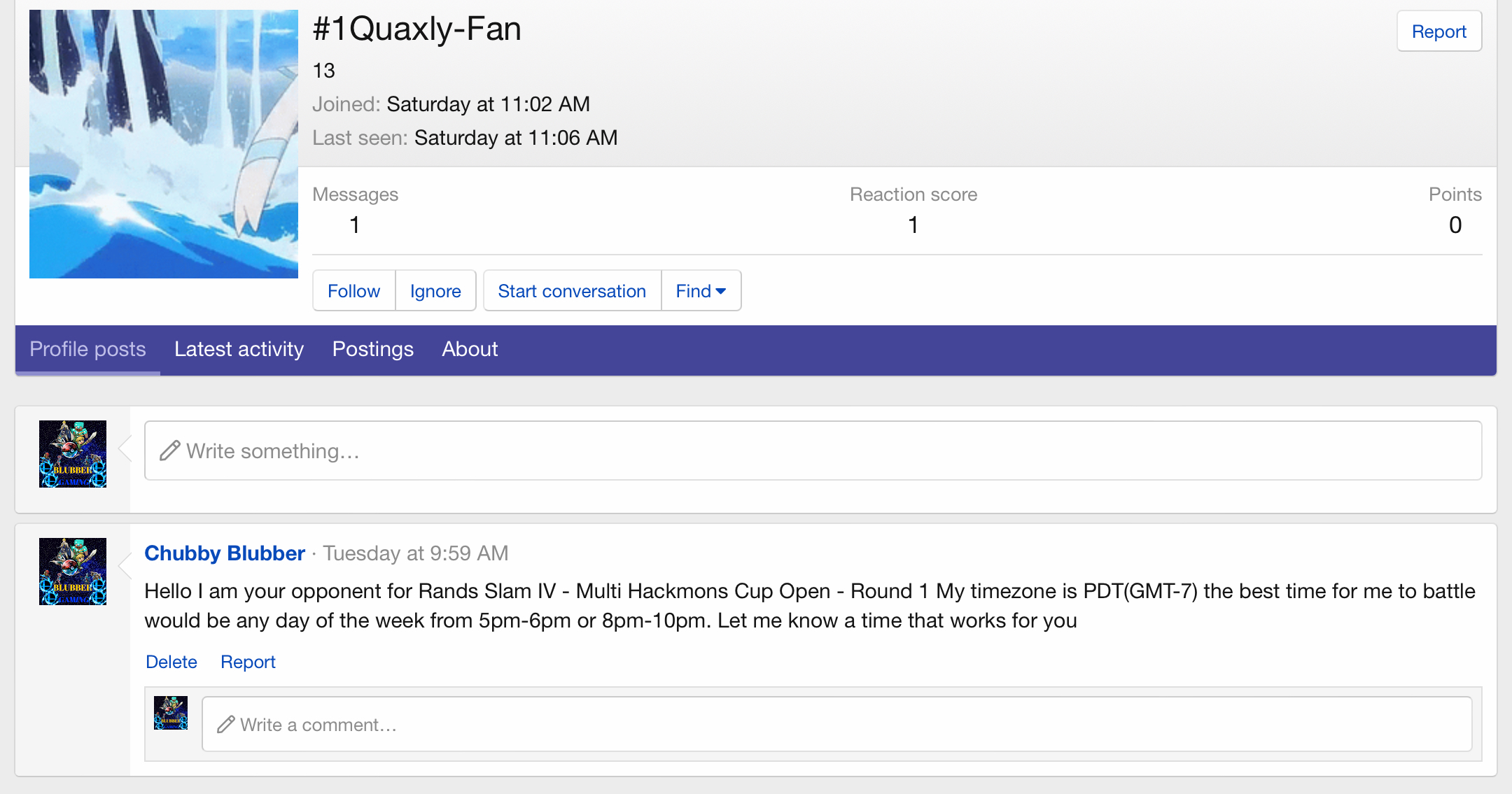Click small avatar beside comment box

tap(171, 713)
